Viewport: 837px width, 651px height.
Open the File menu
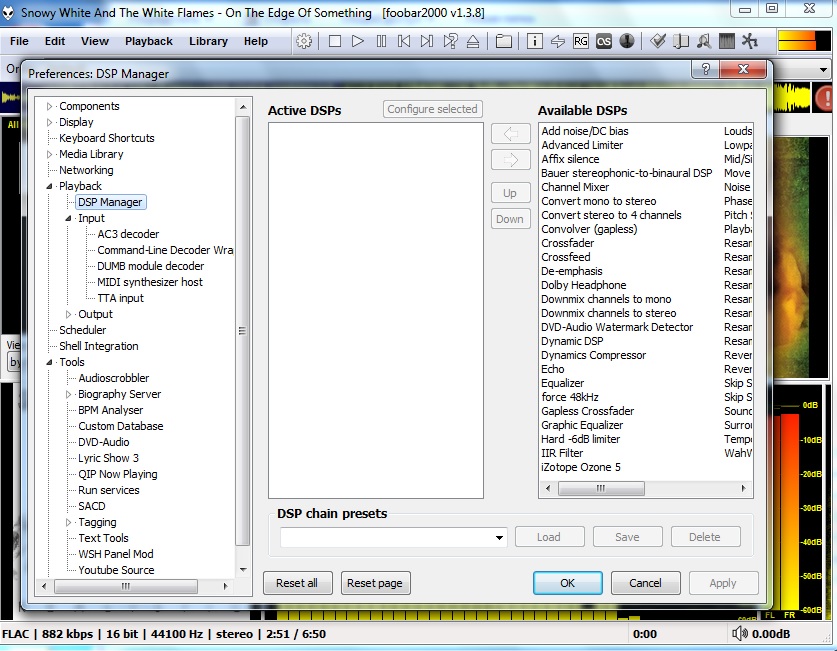click(x=19, y=41)
